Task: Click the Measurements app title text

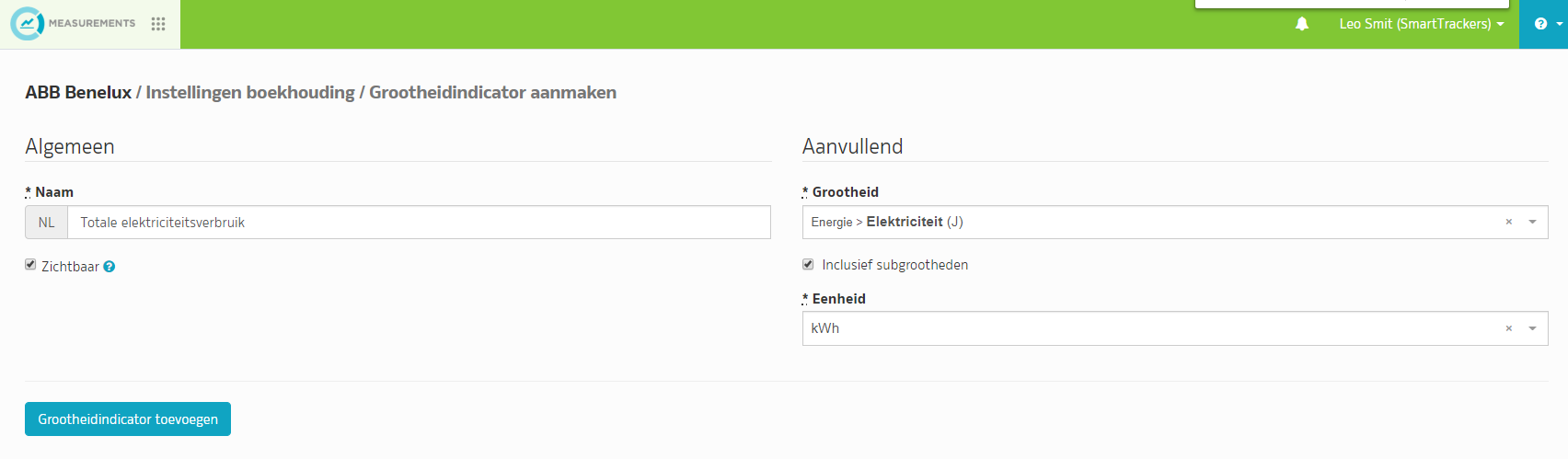Action: (x=92, y=23)
